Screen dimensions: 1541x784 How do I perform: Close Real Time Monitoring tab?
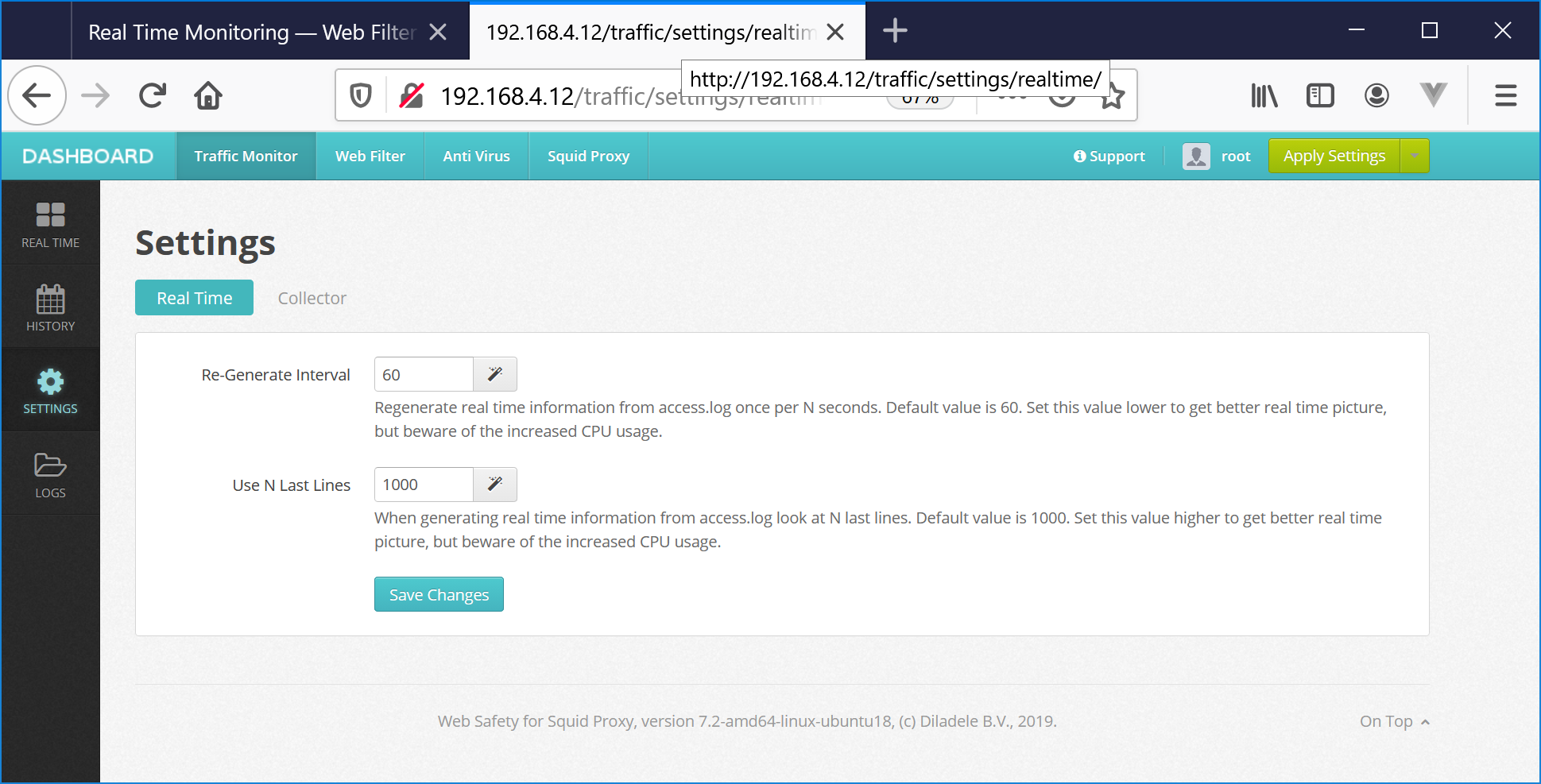(x=438, y=32)
